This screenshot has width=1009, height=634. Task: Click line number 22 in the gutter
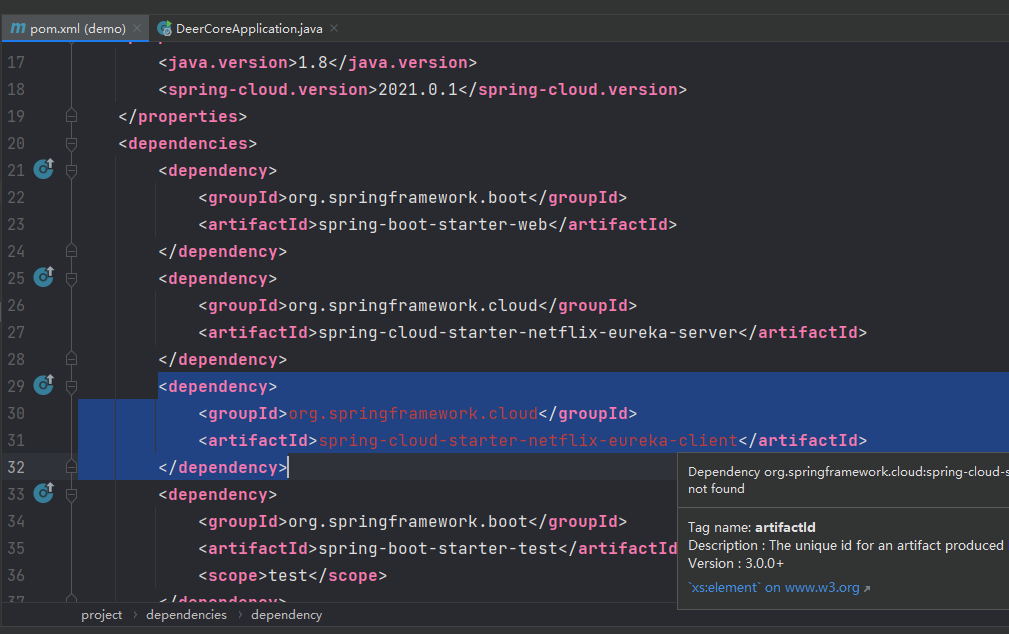click(x=16, y=196)
